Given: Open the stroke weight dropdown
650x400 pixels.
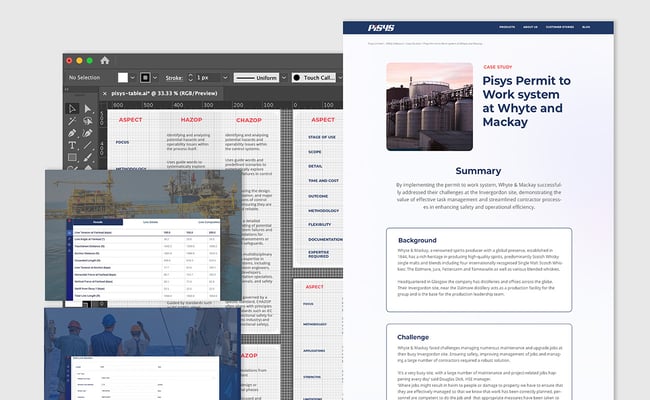Looking at the screenshot, I should coord(226,78).
